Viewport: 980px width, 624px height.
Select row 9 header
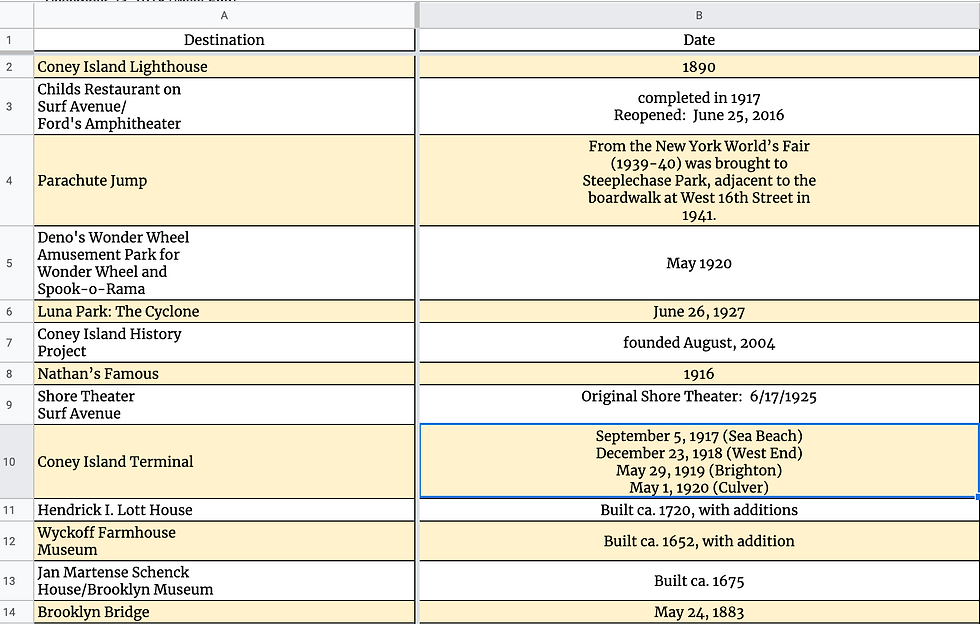[16, 405]
